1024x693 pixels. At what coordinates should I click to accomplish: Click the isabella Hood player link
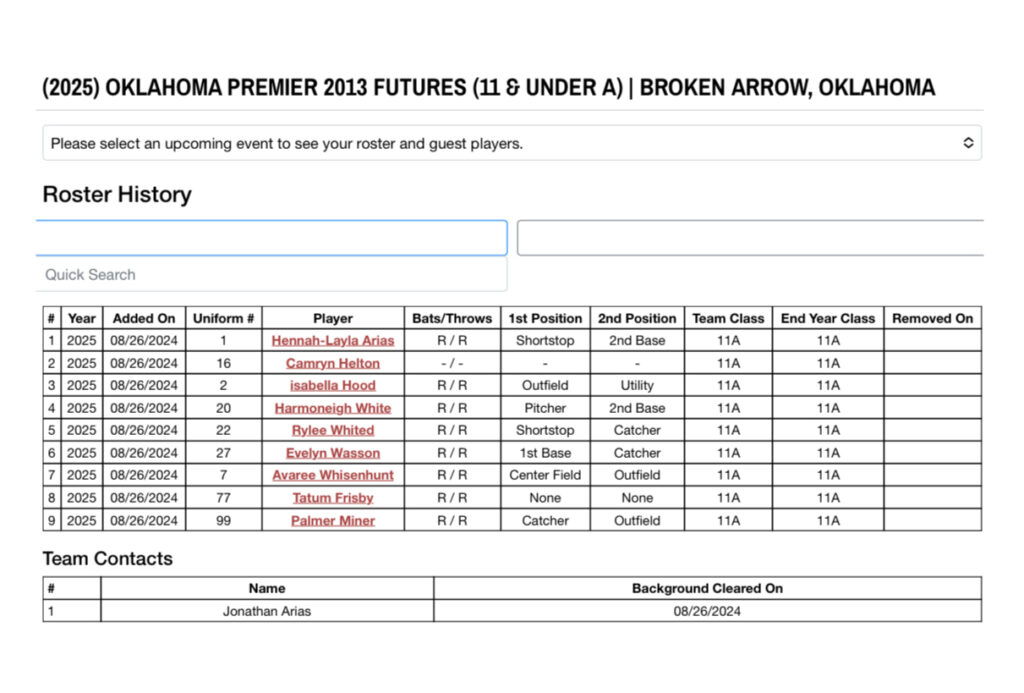pyautogui.click(x=333, y=386)
